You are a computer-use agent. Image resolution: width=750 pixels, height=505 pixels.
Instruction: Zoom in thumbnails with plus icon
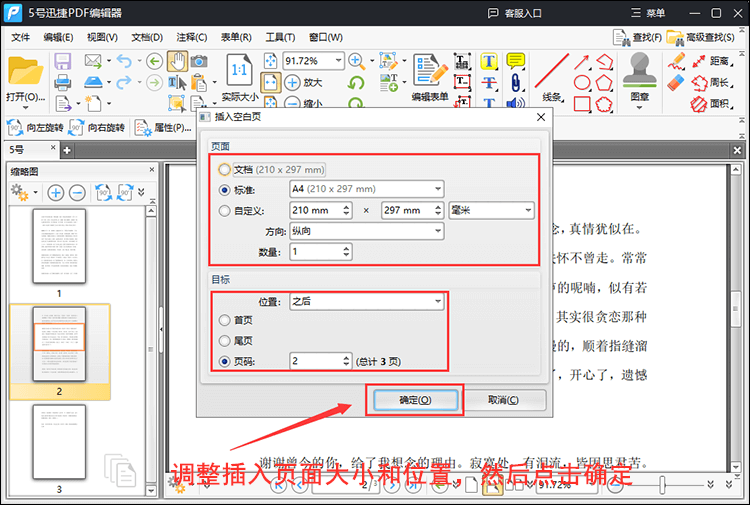tap(55, 193)
